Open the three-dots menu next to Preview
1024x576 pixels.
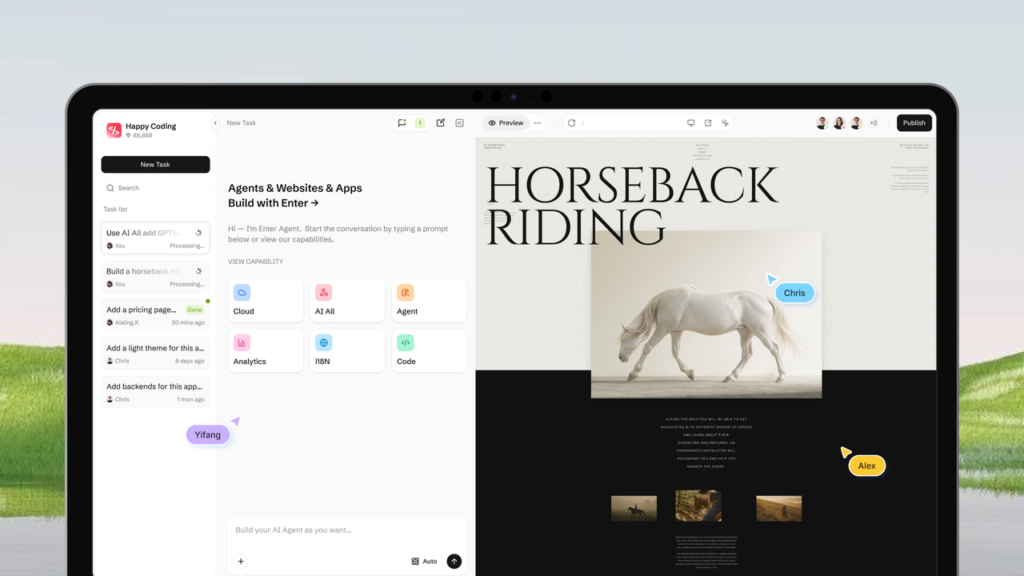537,123
